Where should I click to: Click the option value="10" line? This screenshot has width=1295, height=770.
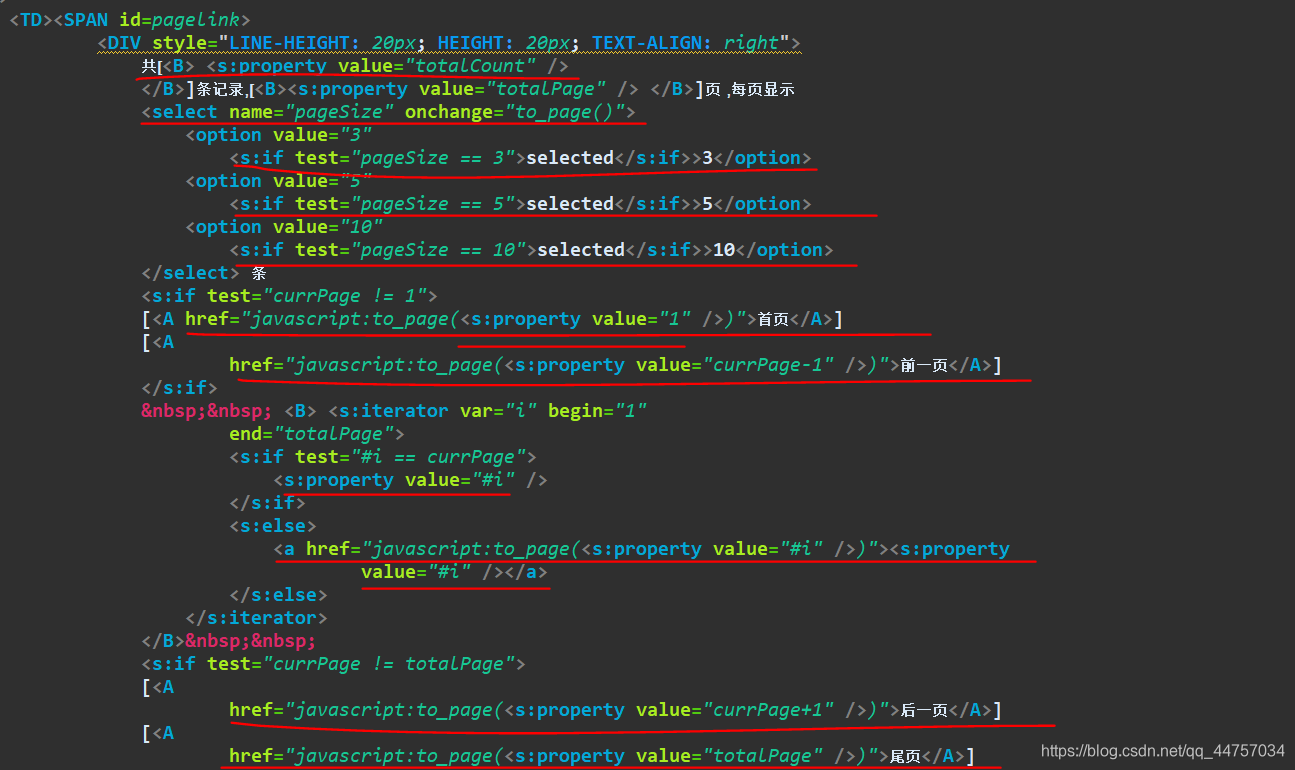285,227
